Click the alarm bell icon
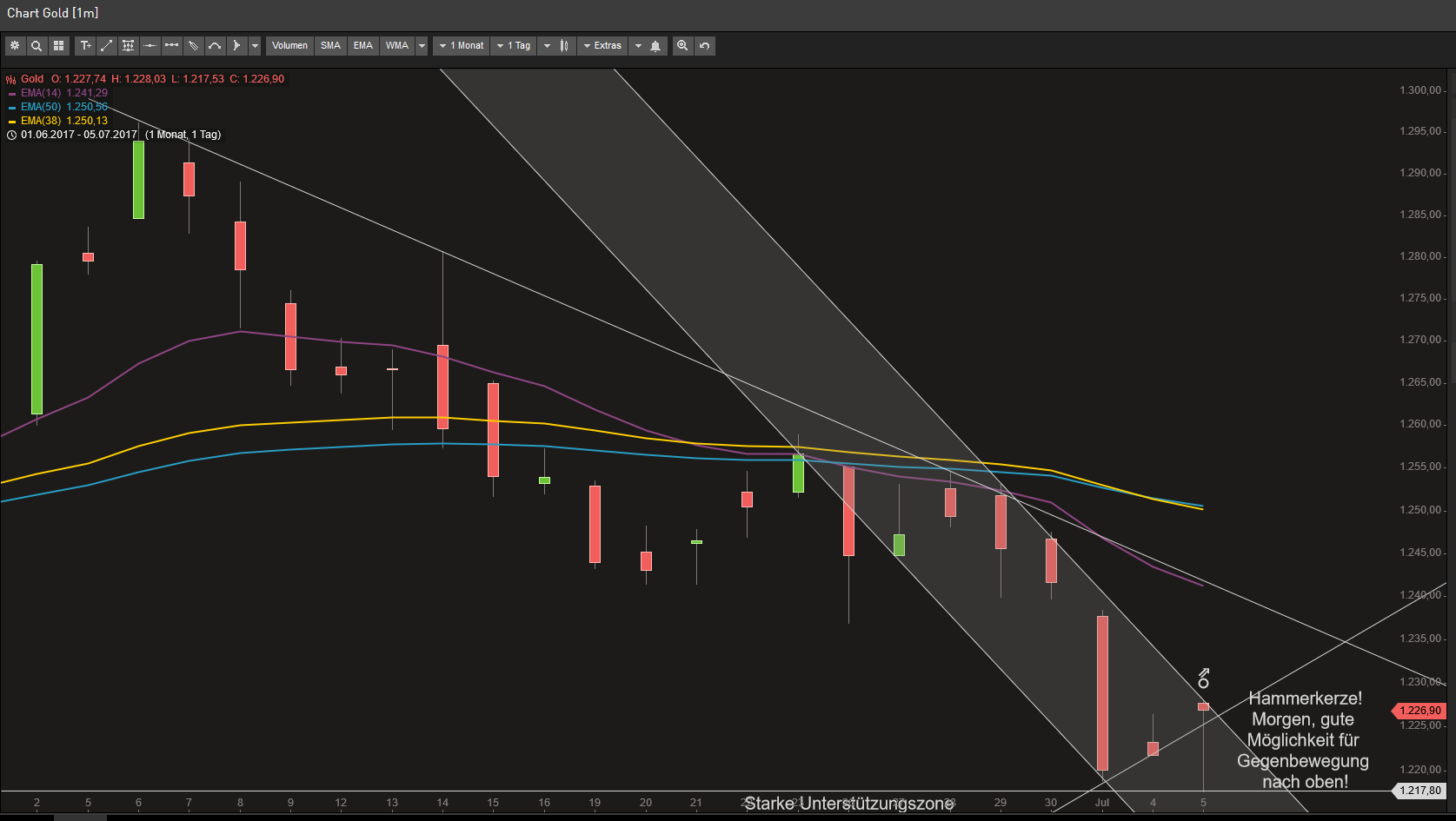The height and width of the screenshot is (821, 1456). tap(654, 45)
